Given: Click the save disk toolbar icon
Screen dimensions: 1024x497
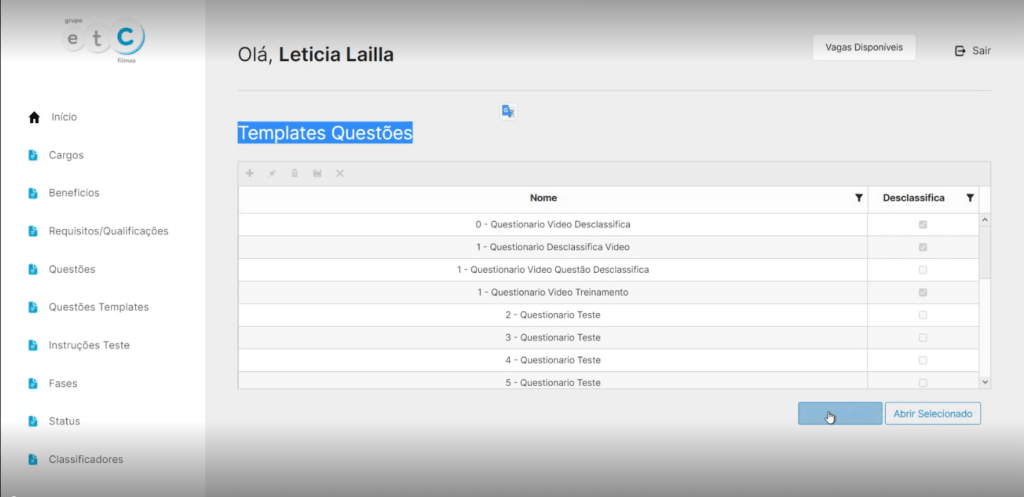Looking at the screenshot, I should [317, 174].
